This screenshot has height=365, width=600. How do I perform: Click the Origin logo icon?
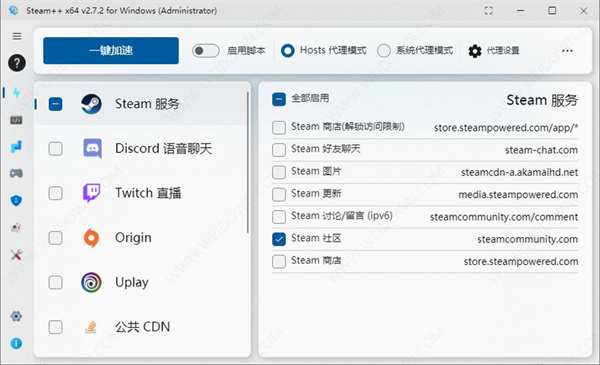pyautogui.click(x=91, y=238)
